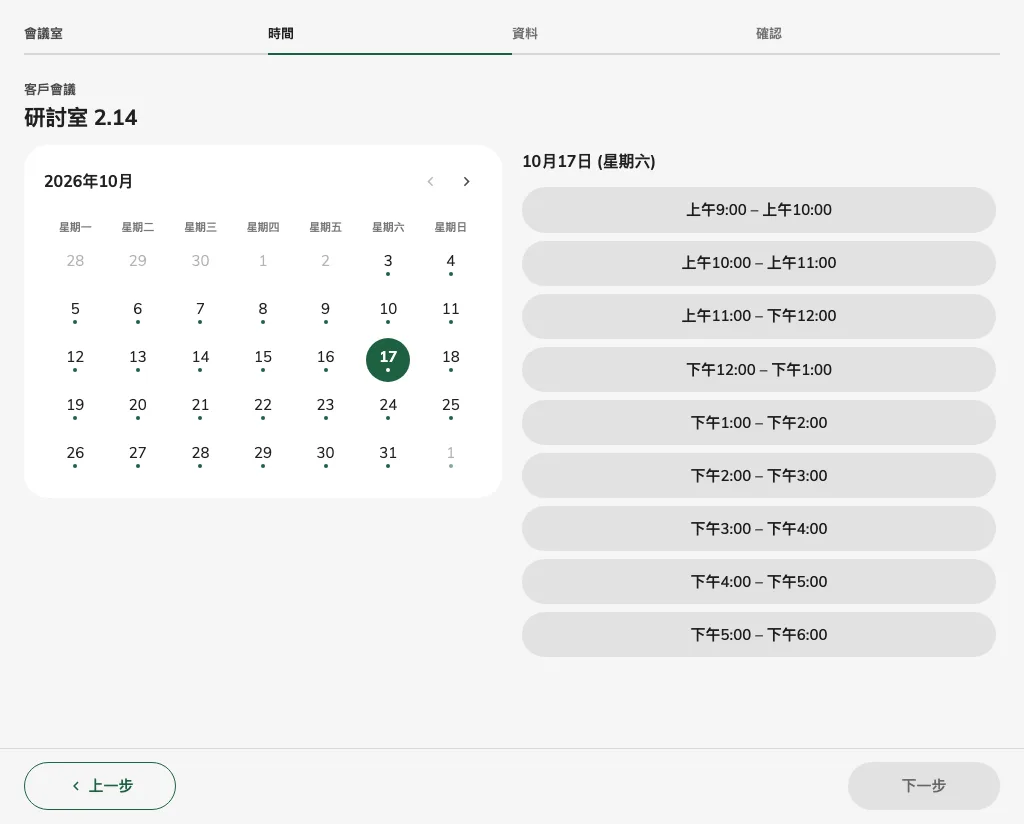Select October 20 on the calendar
The image size is (1024, 824).
(x=138, y=407)
